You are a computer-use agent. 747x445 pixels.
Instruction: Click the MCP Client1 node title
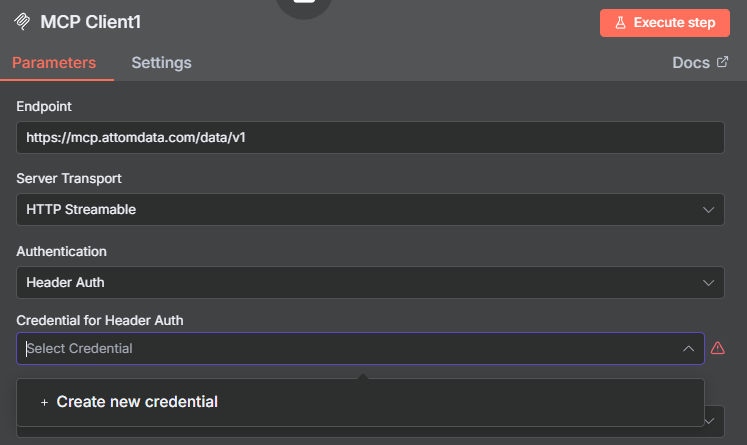click(x=91, y=22)
